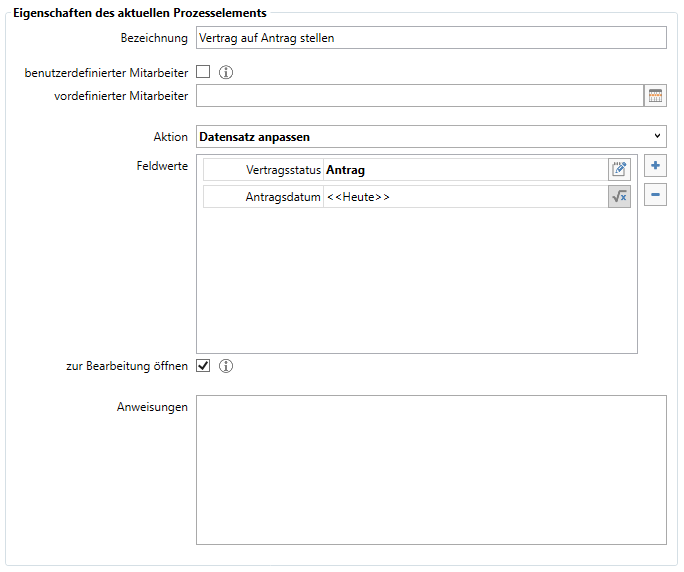
Task: Click the Antragsdatum field label
Action: [x=283, y=197]
